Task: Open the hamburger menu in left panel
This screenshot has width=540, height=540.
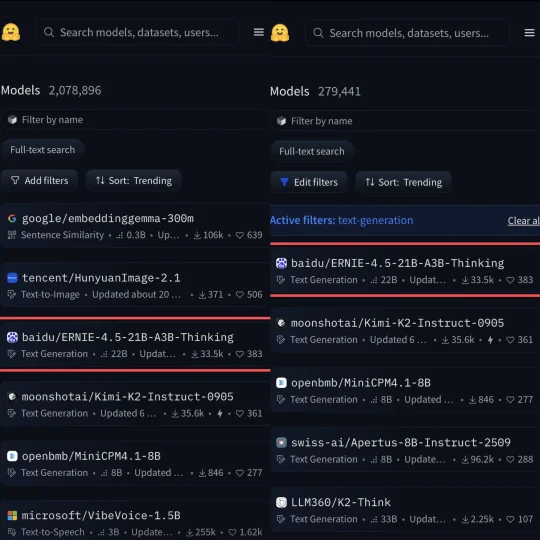Action: coord(259,32)
